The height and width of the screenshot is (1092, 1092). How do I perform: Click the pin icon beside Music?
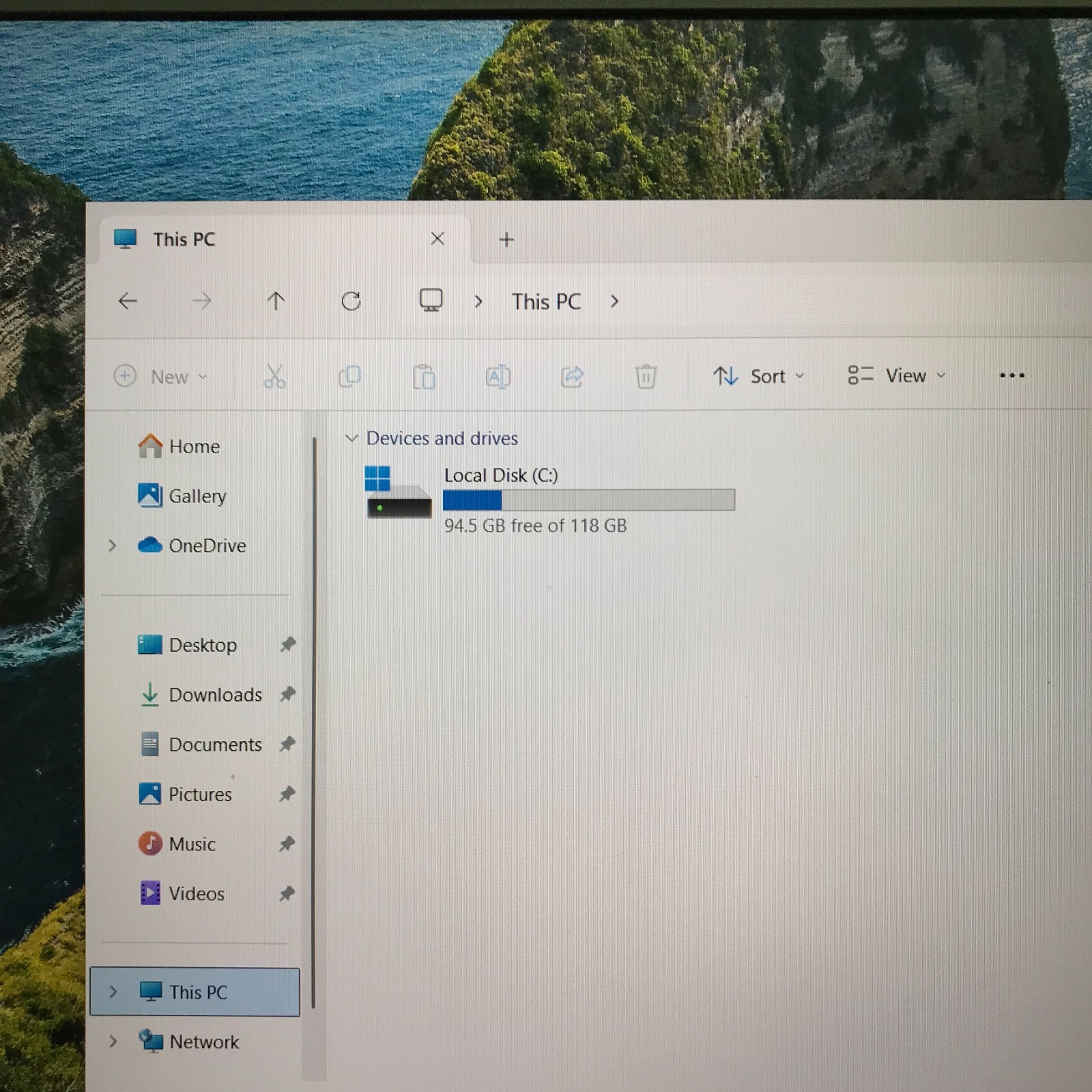(x=287, y=844)
